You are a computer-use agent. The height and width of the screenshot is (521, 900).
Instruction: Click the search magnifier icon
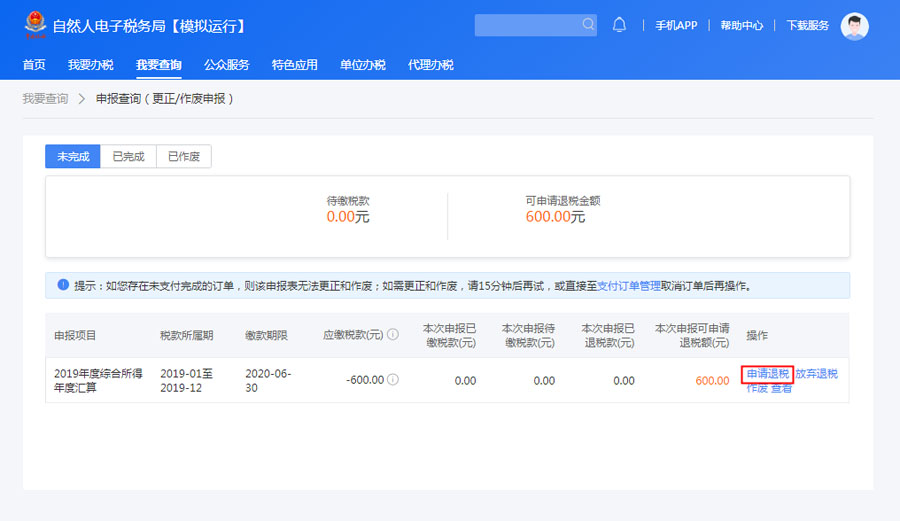[x=587, y=25]
